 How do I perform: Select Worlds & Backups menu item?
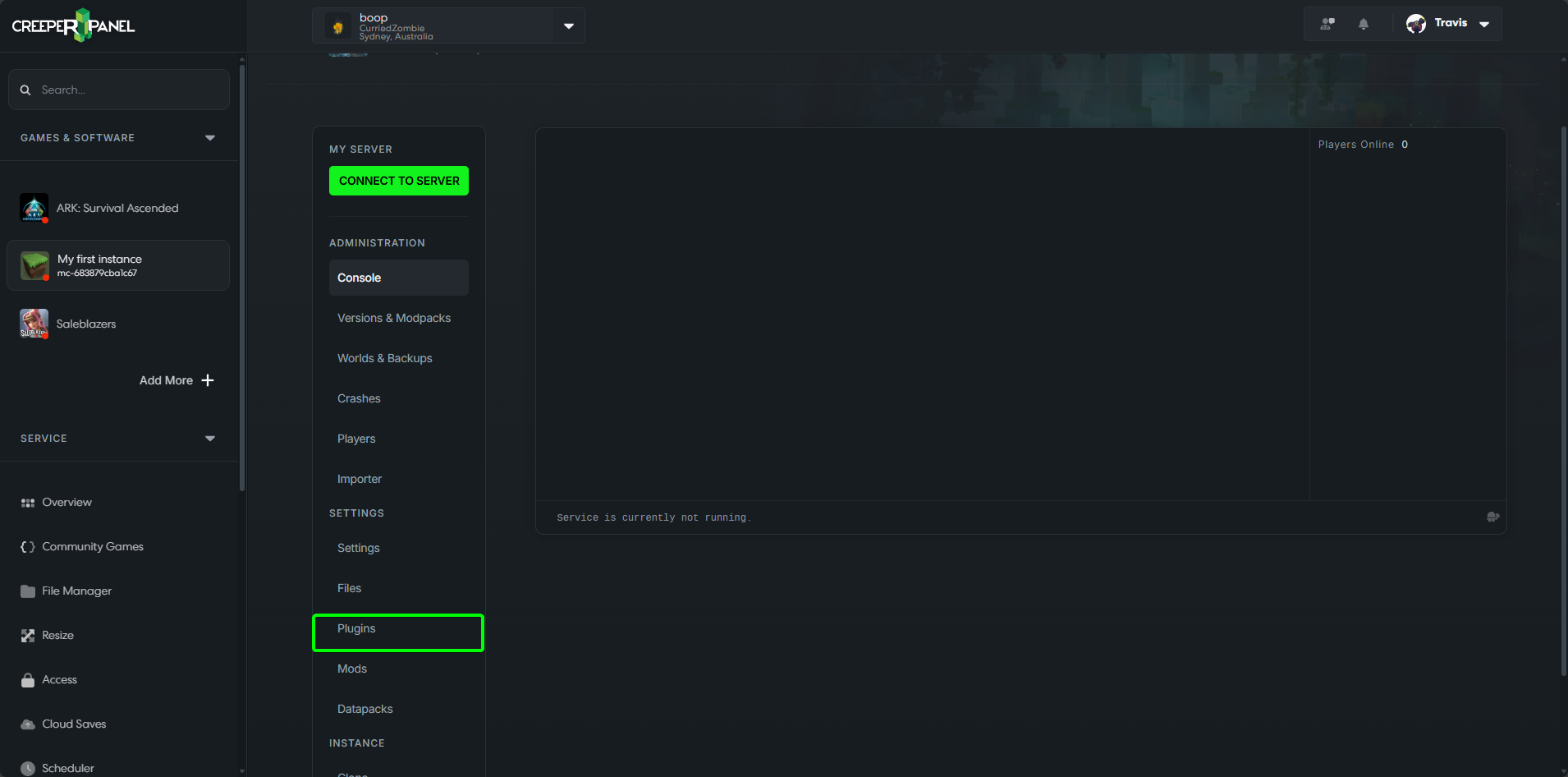click(x=385, y=358)
